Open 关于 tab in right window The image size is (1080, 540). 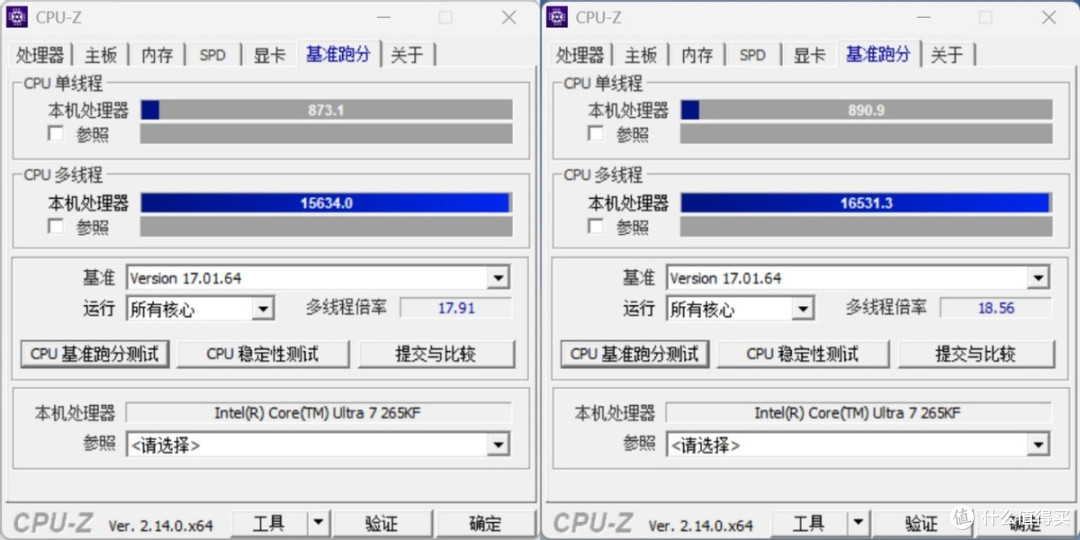click(947, 55)
